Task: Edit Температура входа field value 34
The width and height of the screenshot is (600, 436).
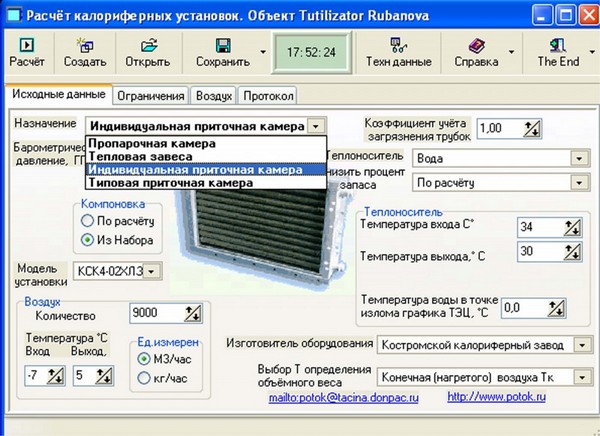Action: pyautogui.click(x=540, y=227)
